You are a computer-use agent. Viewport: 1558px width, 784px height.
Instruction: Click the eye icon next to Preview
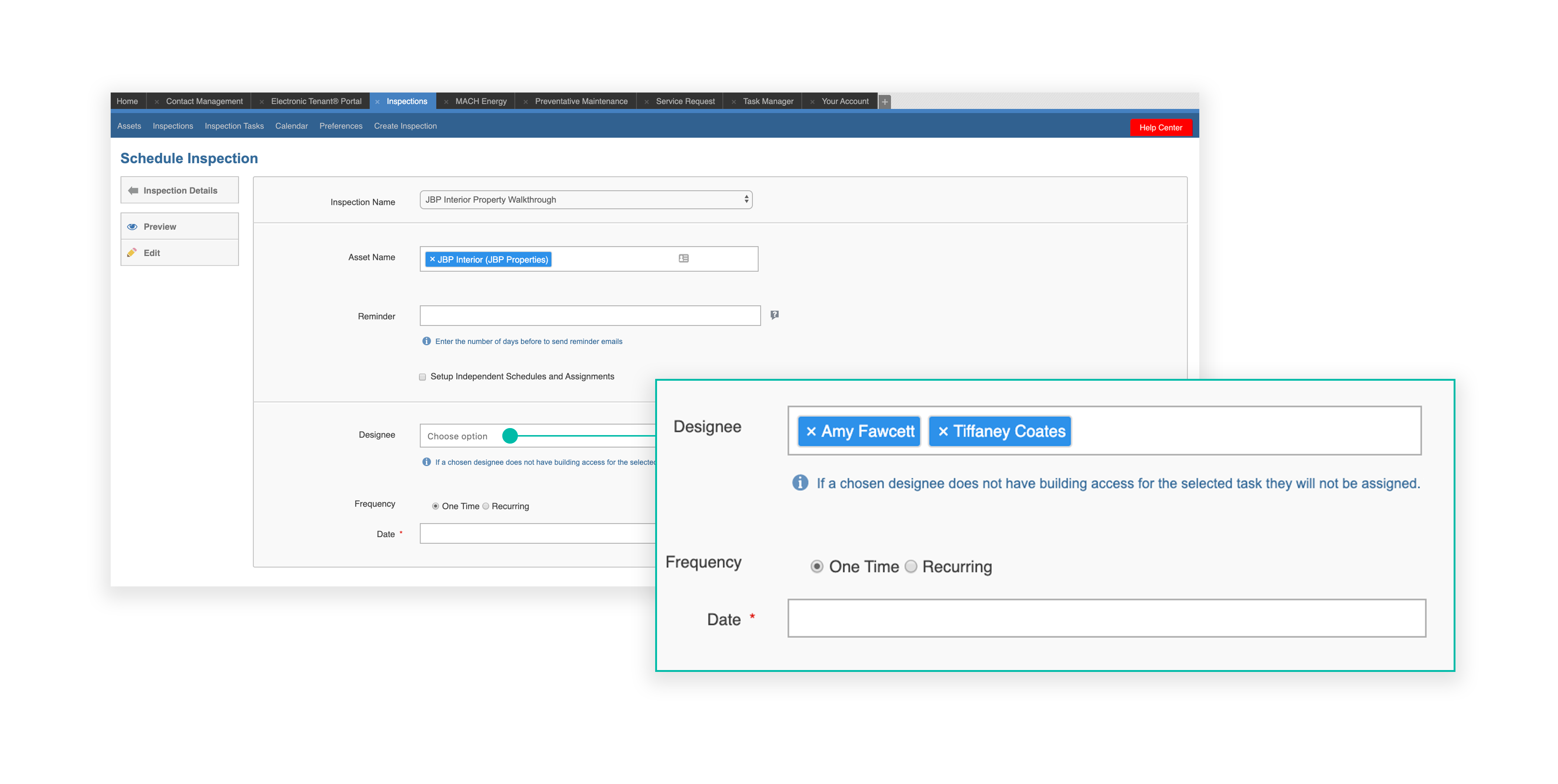tap(133, 227)
